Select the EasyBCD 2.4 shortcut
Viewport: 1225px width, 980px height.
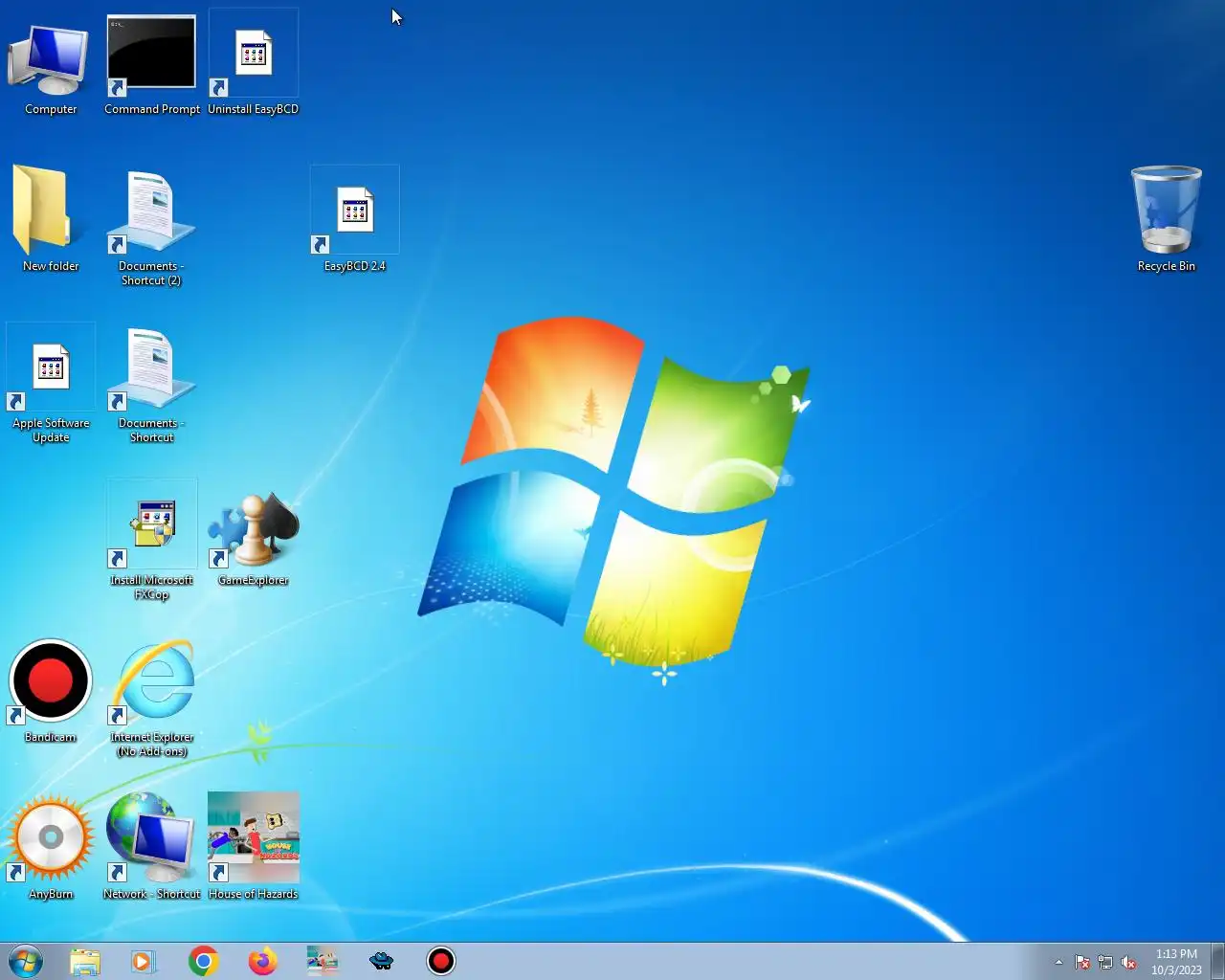click(x=355, y=220)
